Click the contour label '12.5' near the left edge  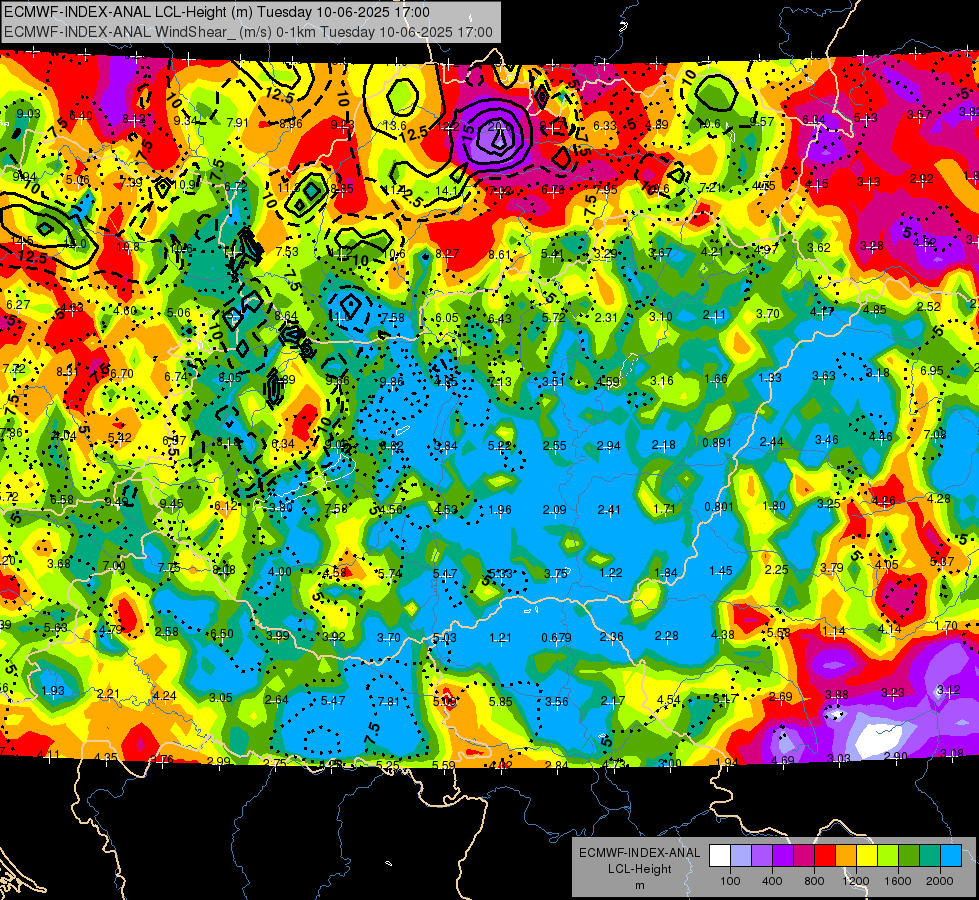32,257
